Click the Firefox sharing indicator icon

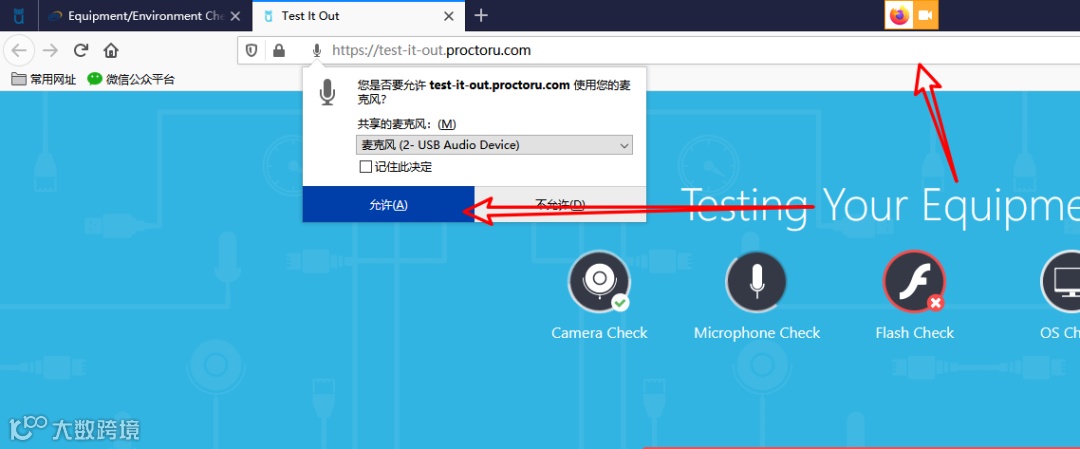pos(899,15)
